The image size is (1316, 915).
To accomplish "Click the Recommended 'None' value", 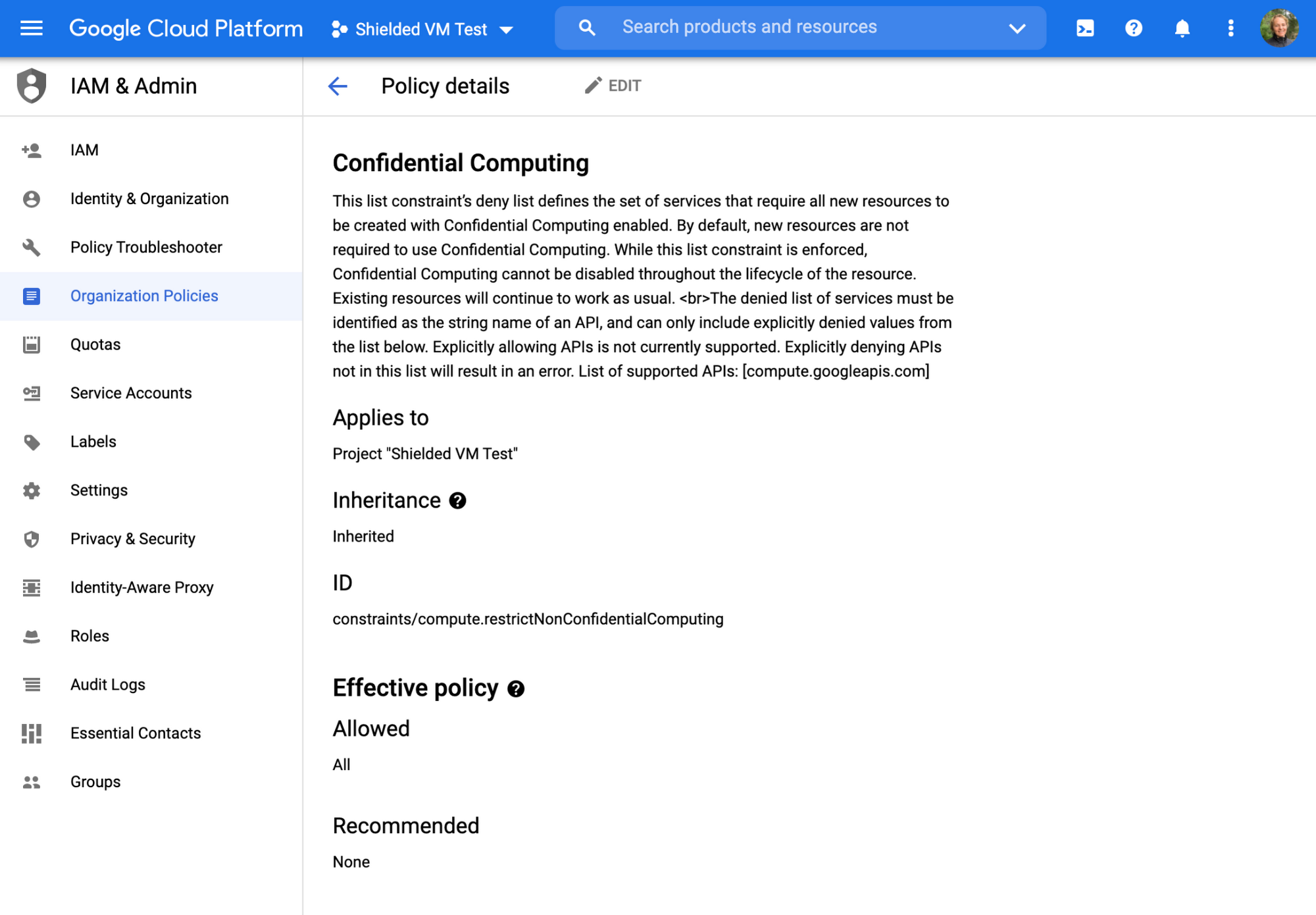I will click(351, 862).
